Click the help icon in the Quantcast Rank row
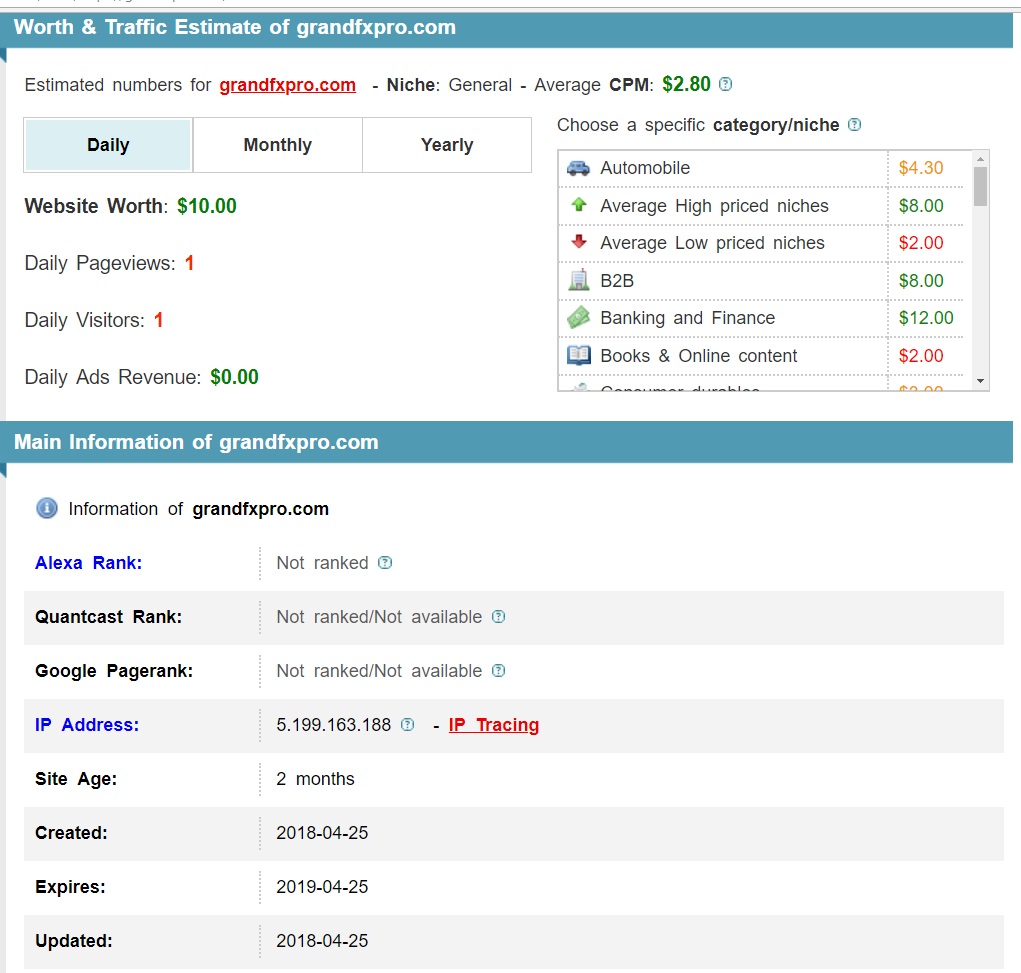 498,617
